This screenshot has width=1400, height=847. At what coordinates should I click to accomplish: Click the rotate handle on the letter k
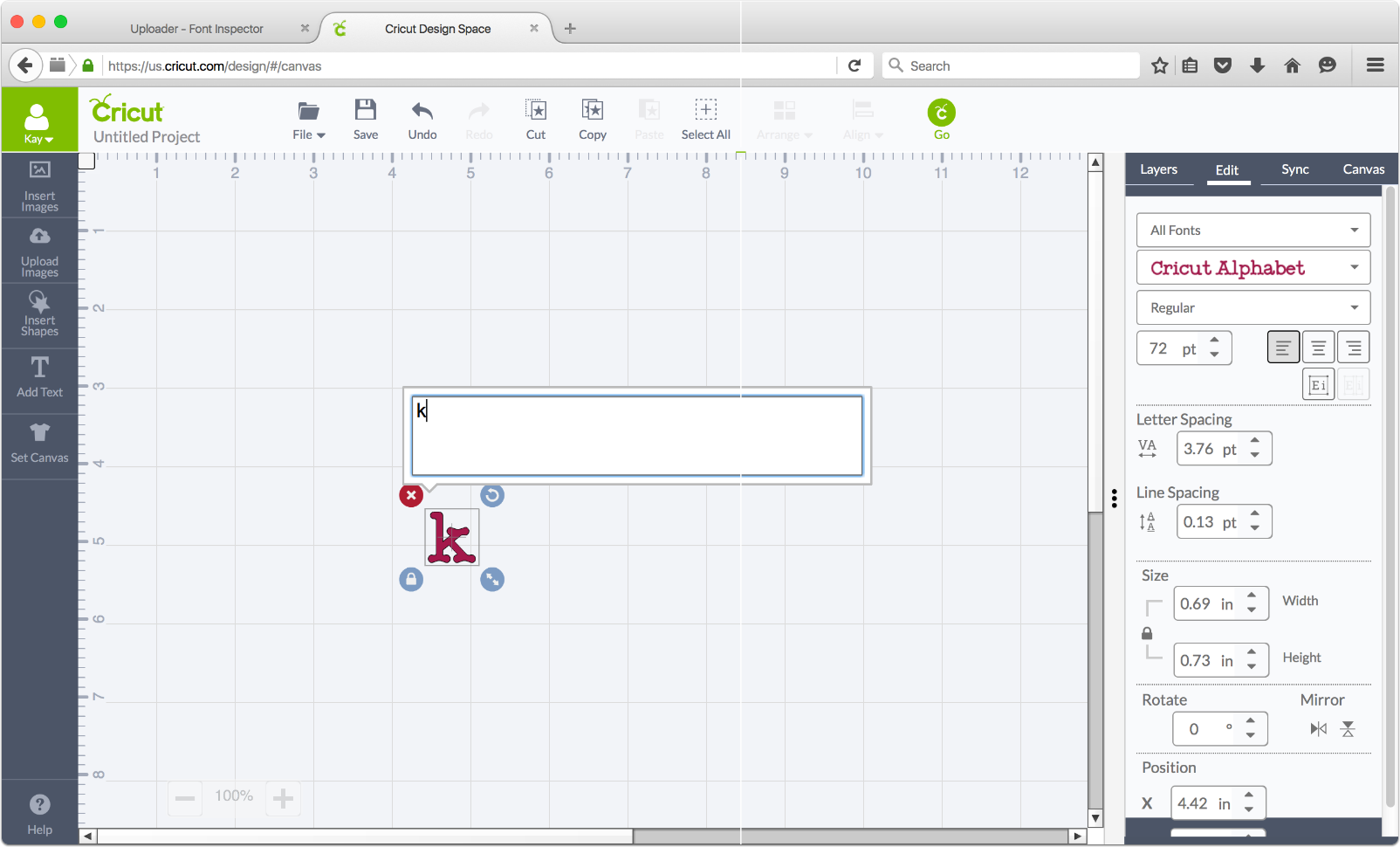[x=492, y=495]
